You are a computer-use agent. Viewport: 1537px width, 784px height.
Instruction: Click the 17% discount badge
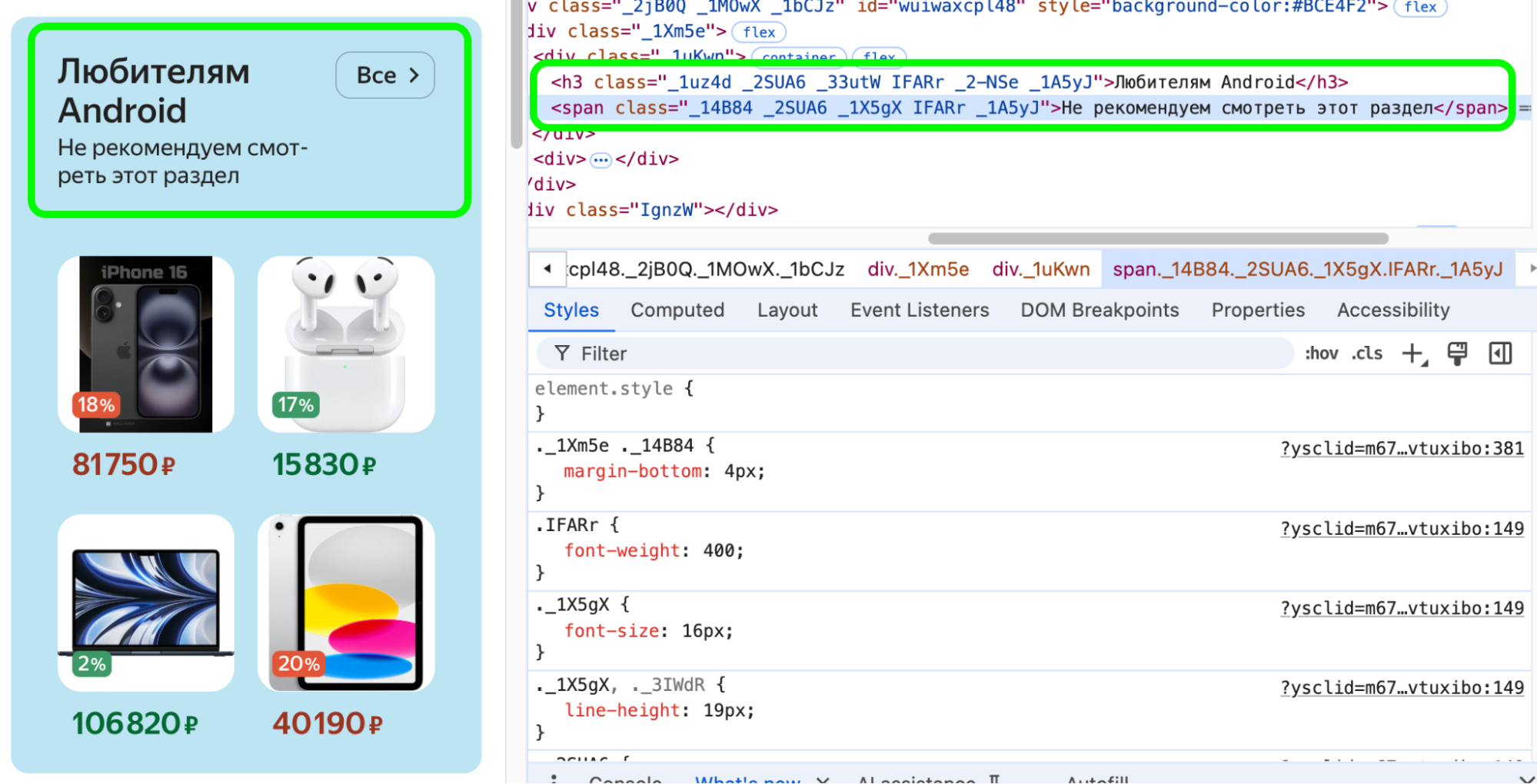click(x=296, y=405)
